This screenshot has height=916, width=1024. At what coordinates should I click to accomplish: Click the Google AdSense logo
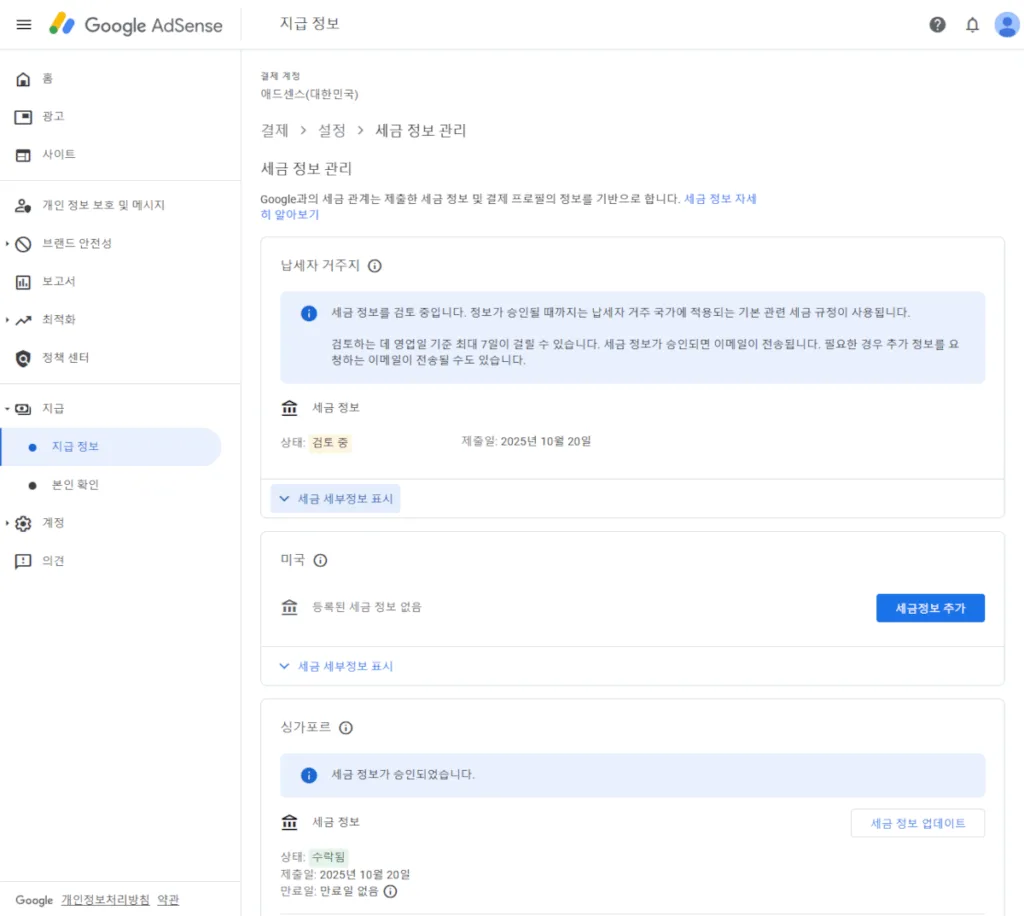coord(136,25)
